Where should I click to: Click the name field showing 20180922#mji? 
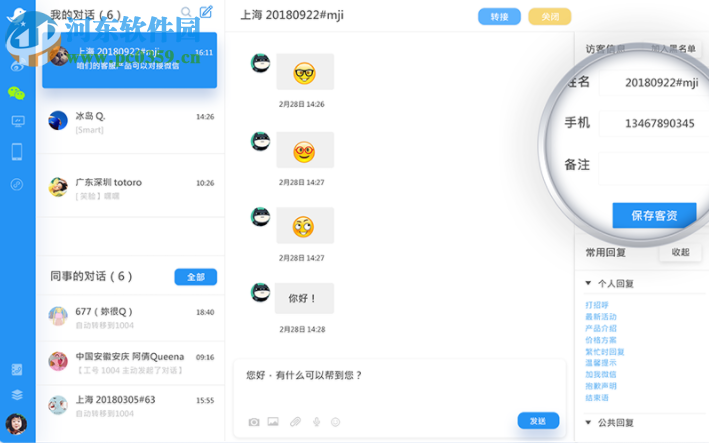click(x=654, y=82)
